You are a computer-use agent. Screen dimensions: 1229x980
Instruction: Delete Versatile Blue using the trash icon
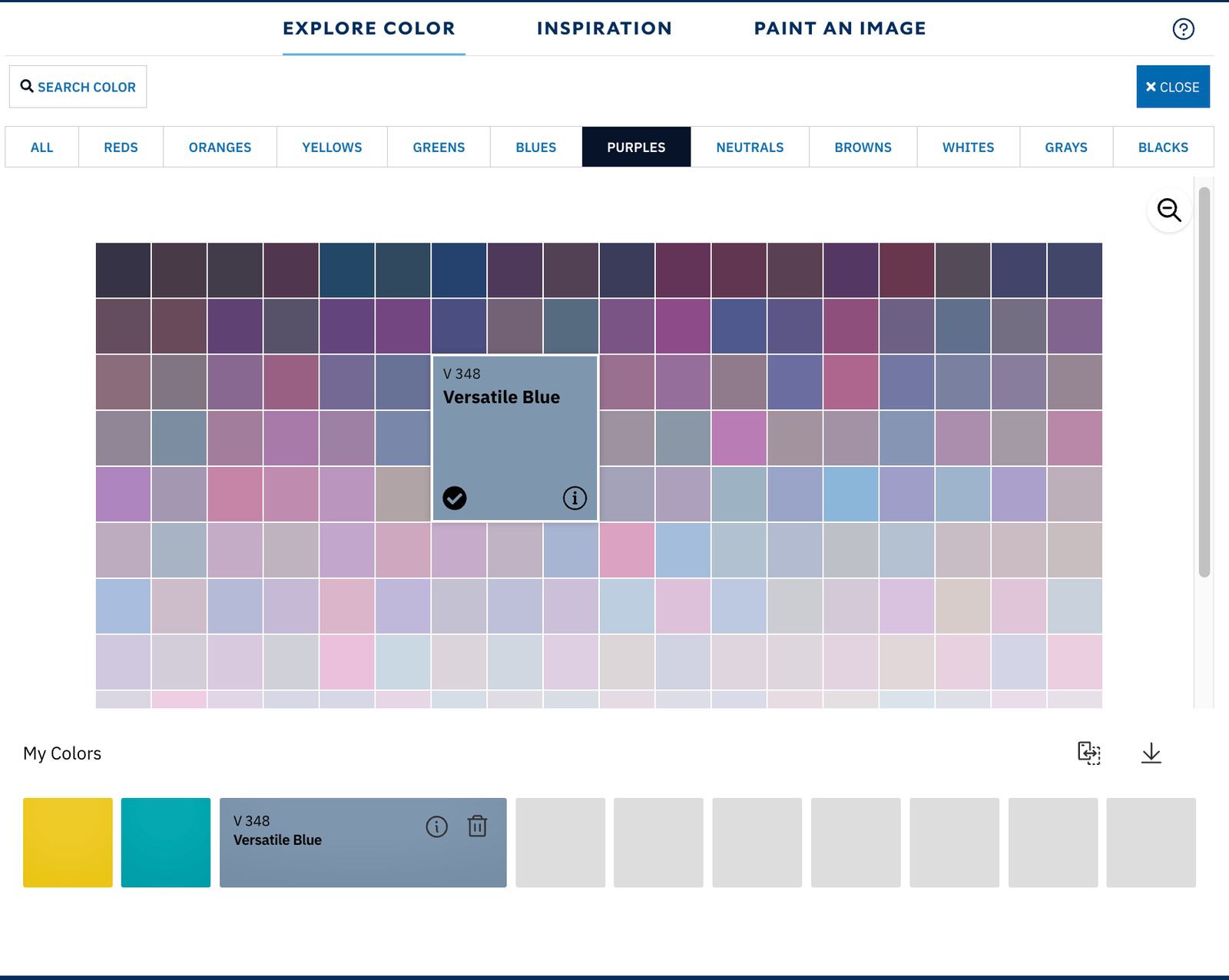[477, 826]
